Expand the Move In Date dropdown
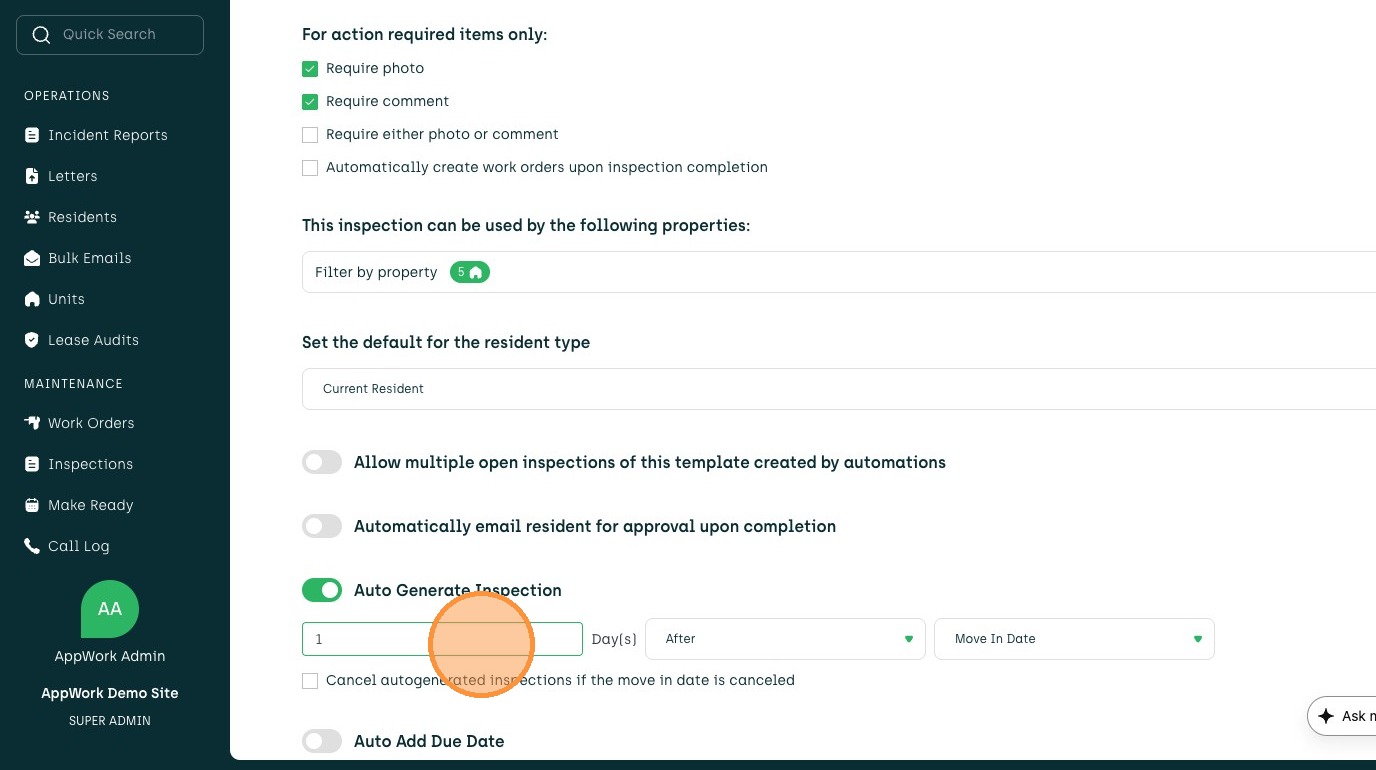The width and height of the screenshot is (1376, 770). 1074,639
